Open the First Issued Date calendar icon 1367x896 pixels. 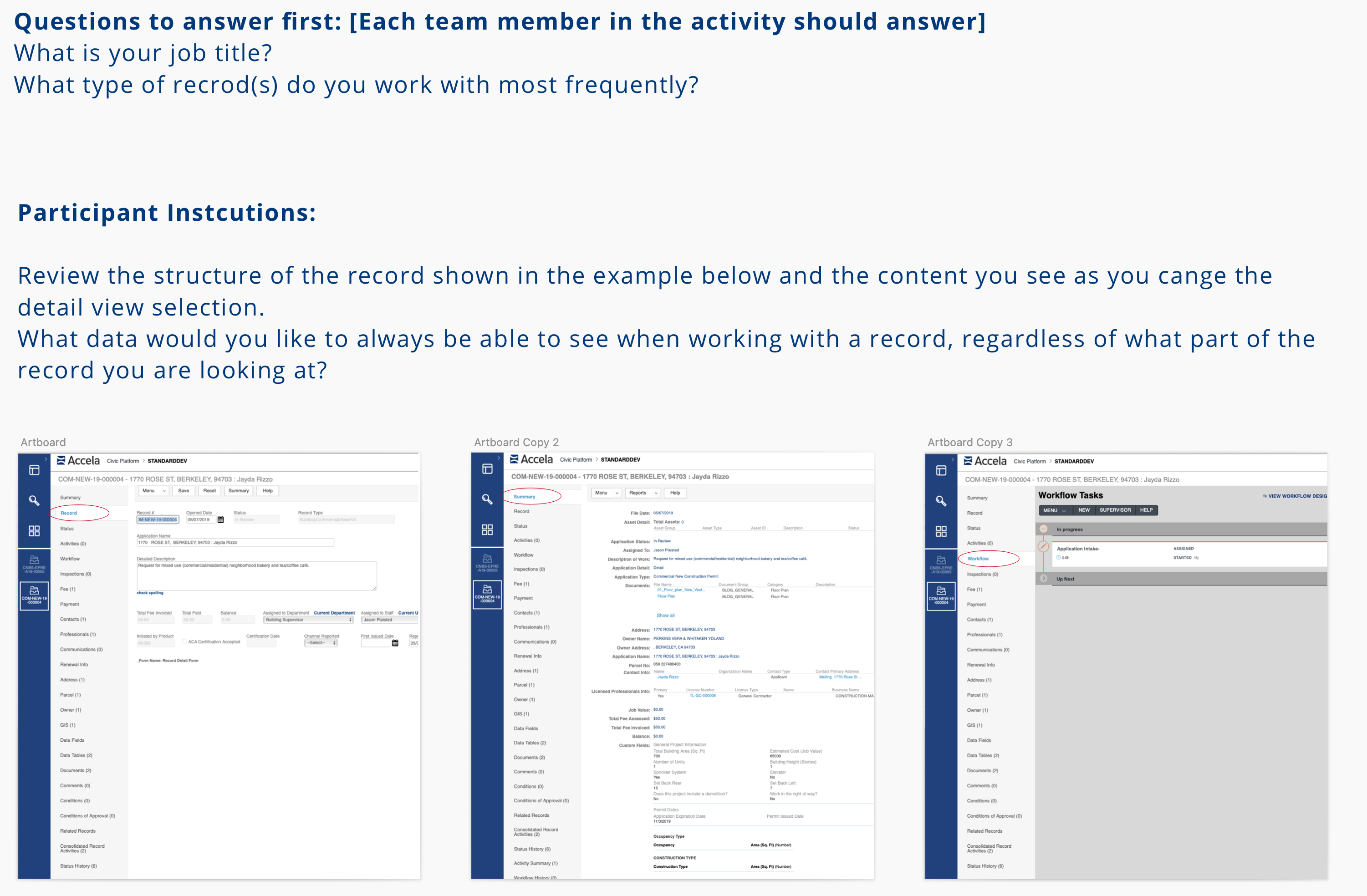tap(395, 643)
